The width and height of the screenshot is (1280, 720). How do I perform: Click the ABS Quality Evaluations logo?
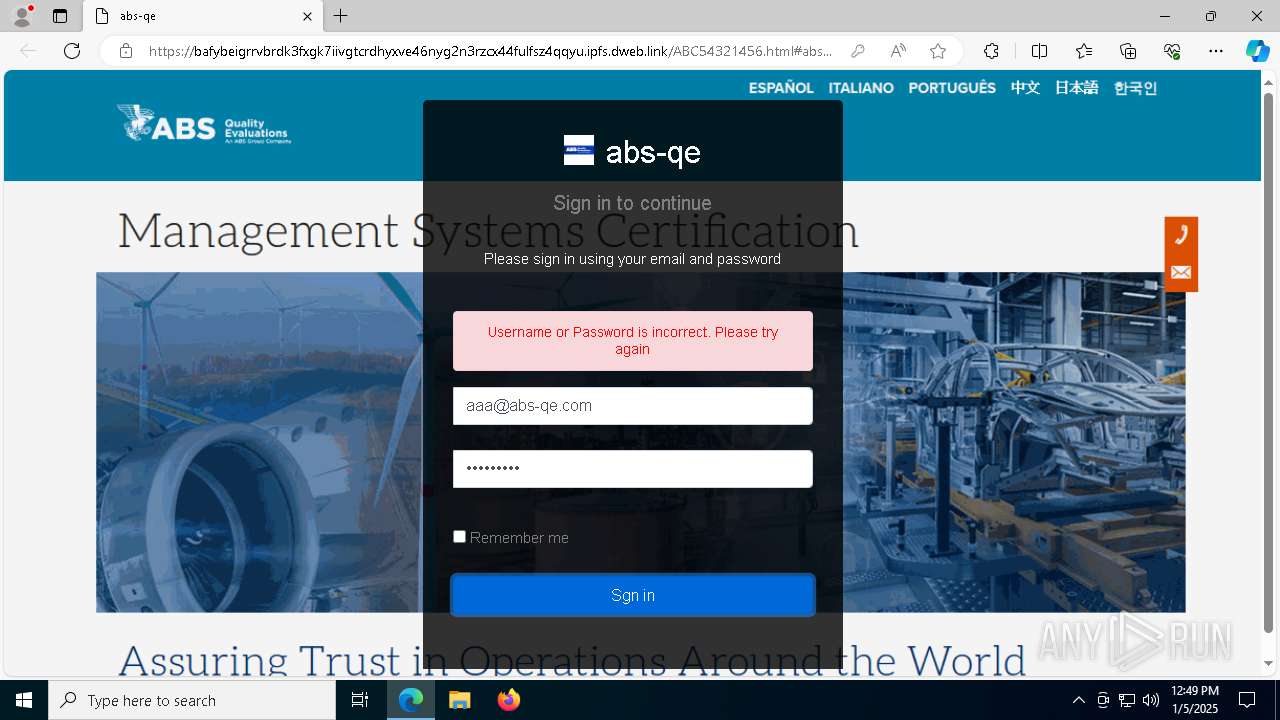(204, 124)
